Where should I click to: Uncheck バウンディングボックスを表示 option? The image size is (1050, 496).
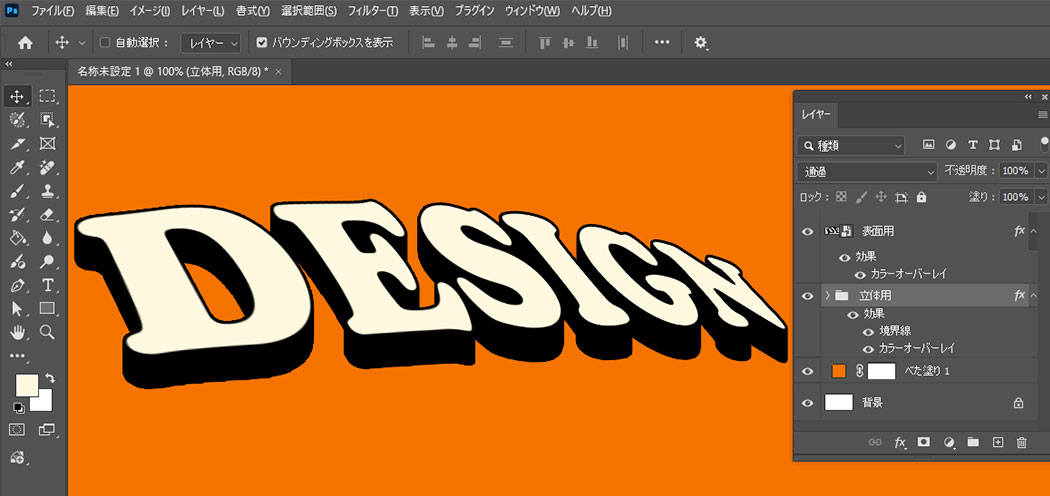pos(262,43)
